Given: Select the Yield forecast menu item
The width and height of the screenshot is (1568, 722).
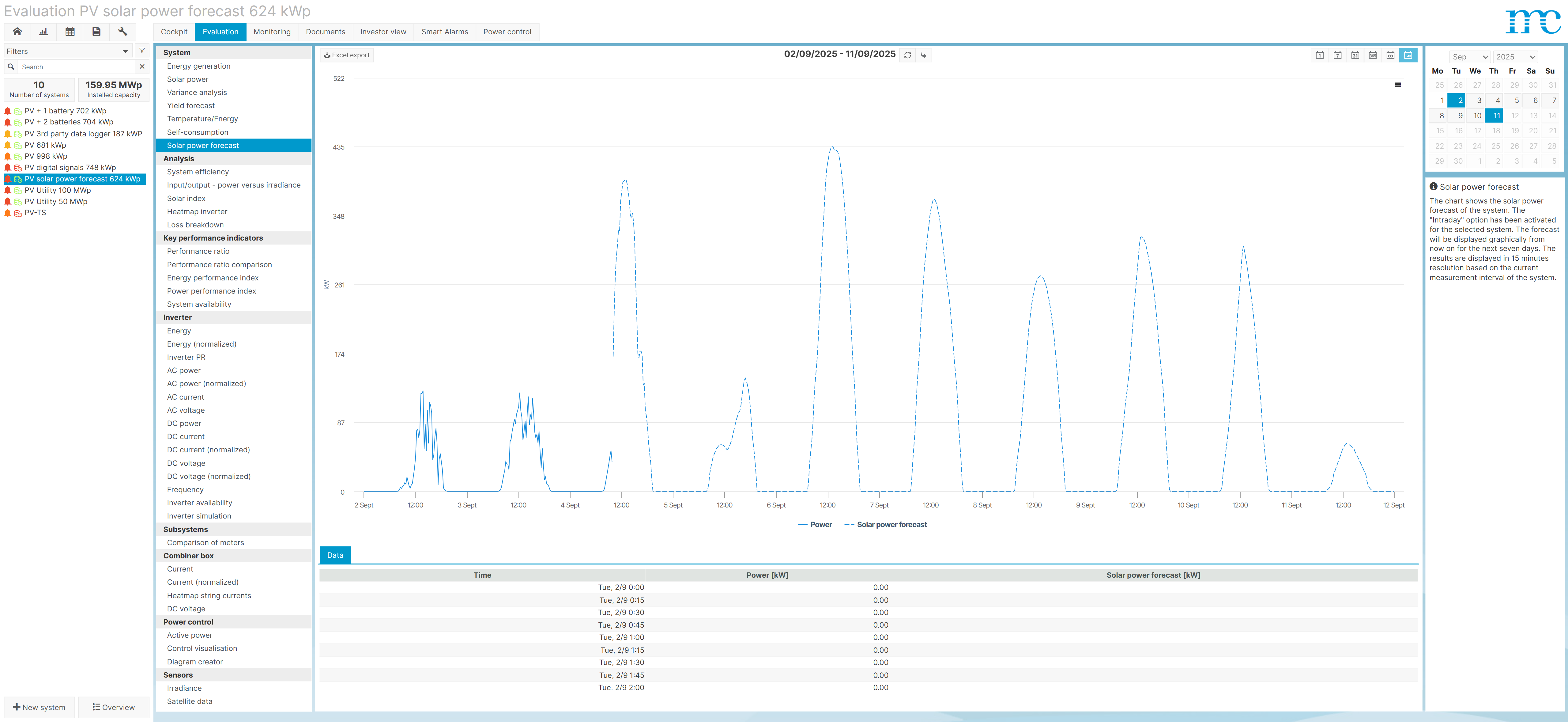Looking at the screenshot, I should [190, 105].
